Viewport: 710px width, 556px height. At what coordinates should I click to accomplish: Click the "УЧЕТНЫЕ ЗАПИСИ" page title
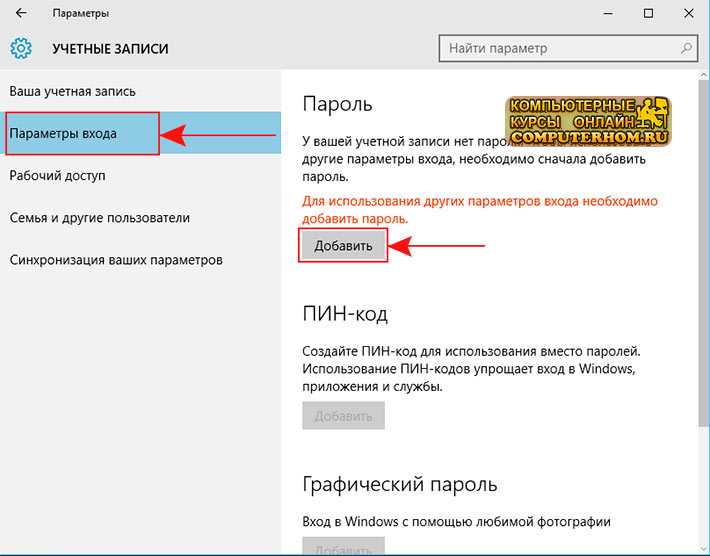click(x=110, y=49)
